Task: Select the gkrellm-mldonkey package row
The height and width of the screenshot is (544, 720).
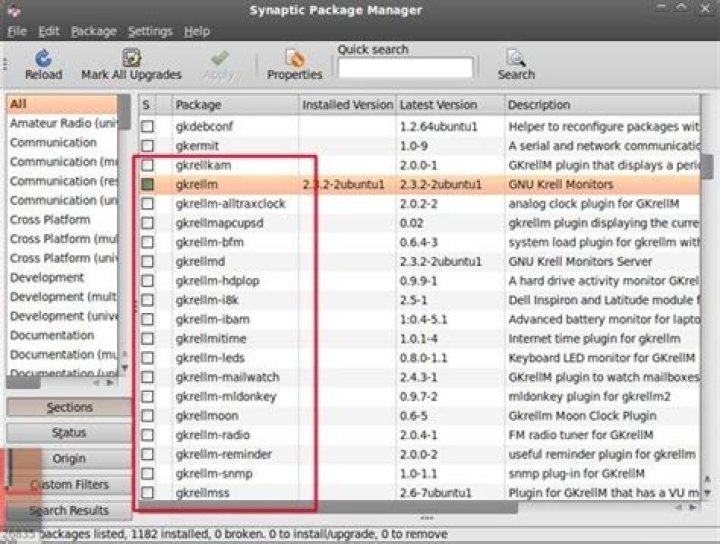Action: [x=419, y=396]
